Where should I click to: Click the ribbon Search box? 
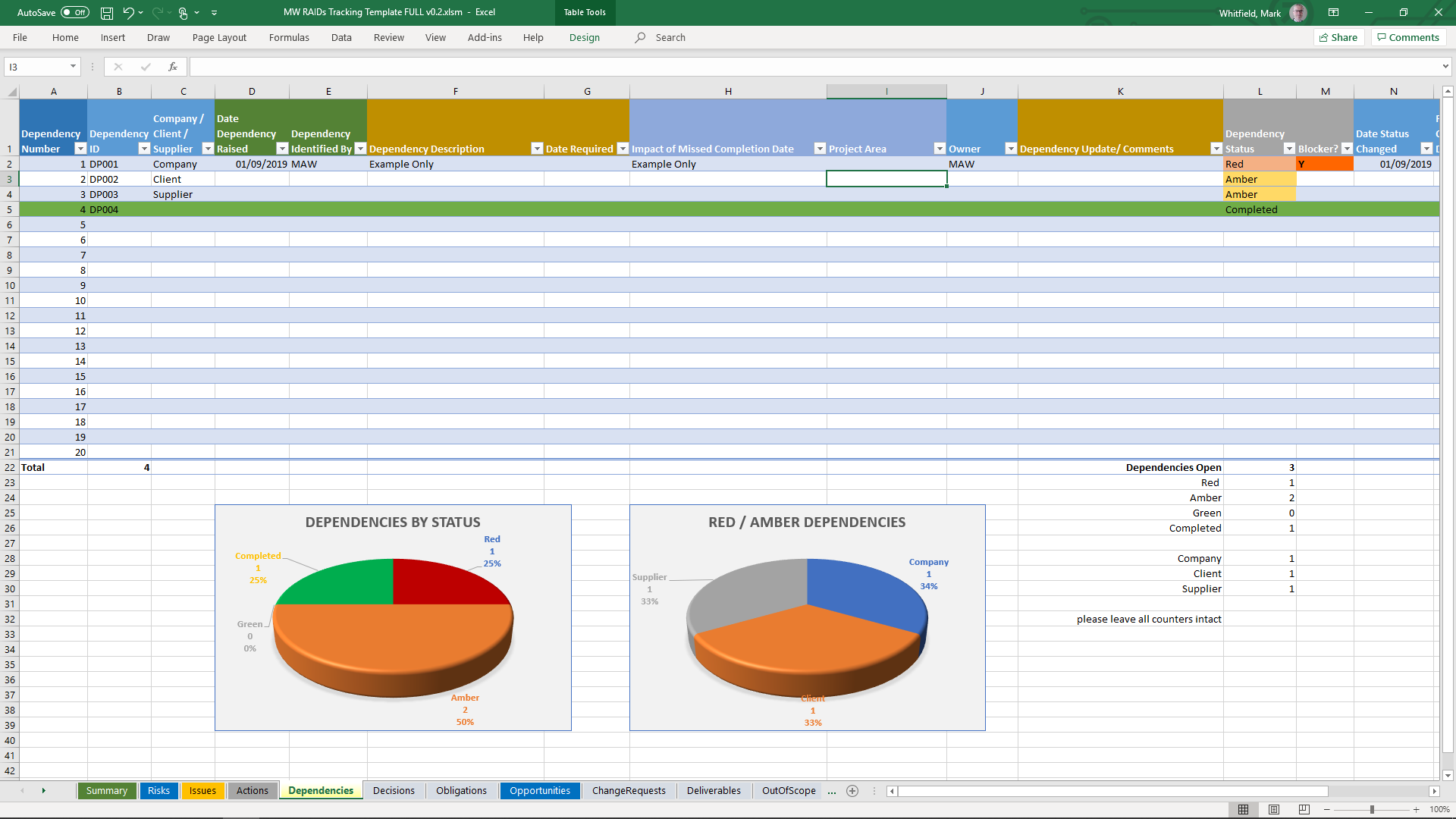pyautogui.click(x=670, y=37)
